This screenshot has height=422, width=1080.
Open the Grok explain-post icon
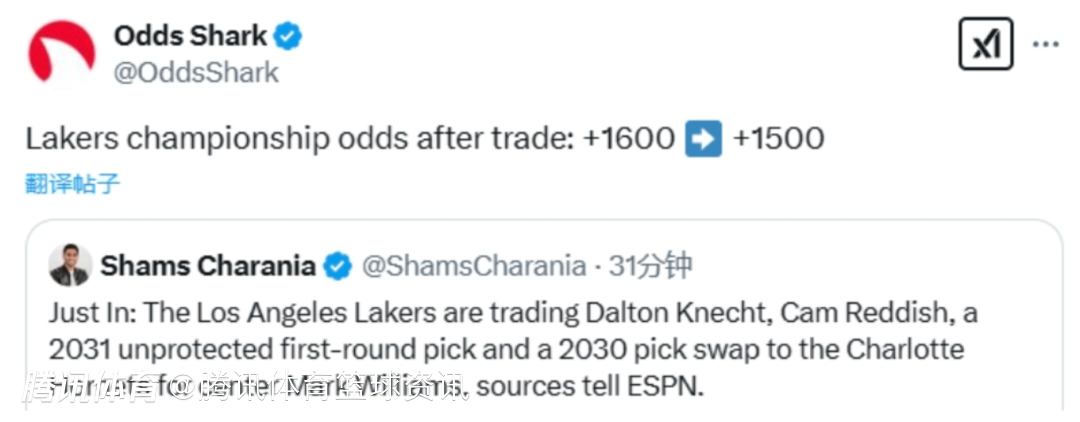point(985,44)
